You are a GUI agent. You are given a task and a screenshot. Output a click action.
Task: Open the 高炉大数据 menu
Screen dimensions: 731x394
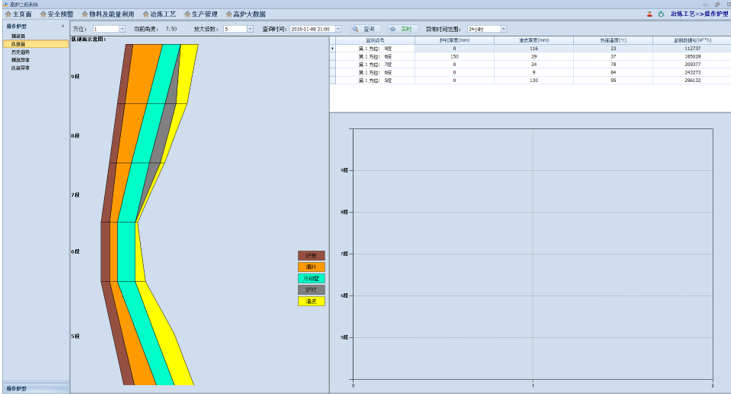pyautogui.click(x=246, y=14)
